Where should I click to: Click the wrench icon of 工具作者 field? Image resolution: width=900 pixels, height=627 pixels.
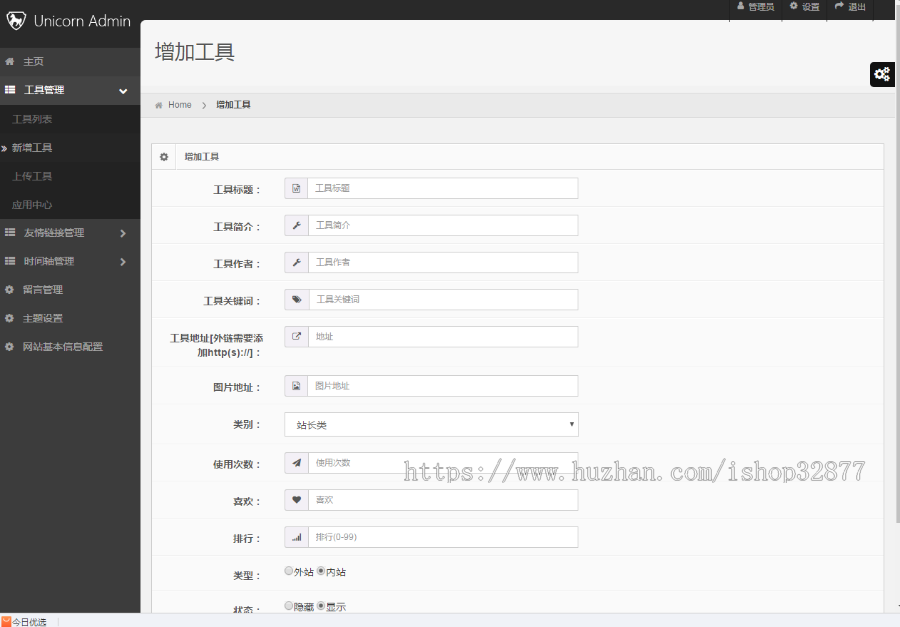click(297, 262)
